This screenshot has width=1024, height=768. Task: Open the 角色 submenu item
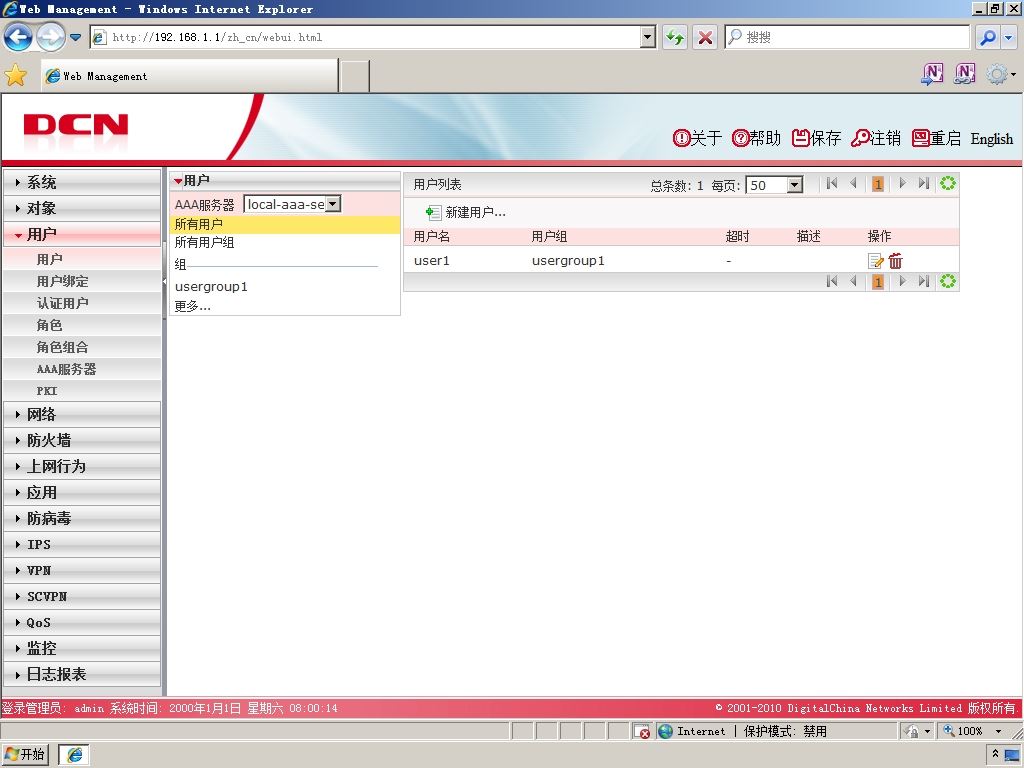(x=82, y=325)
